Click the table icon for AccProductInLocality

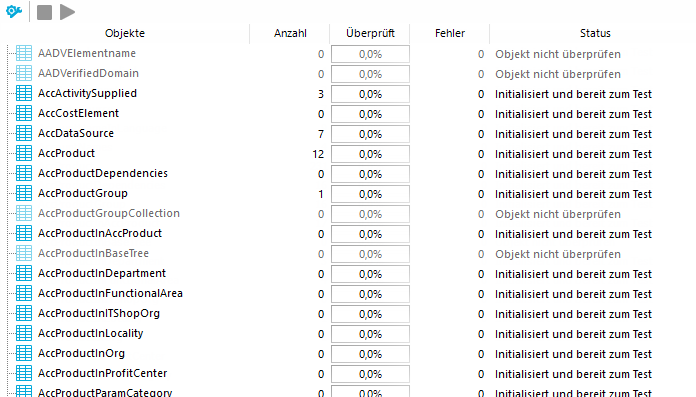24,333
